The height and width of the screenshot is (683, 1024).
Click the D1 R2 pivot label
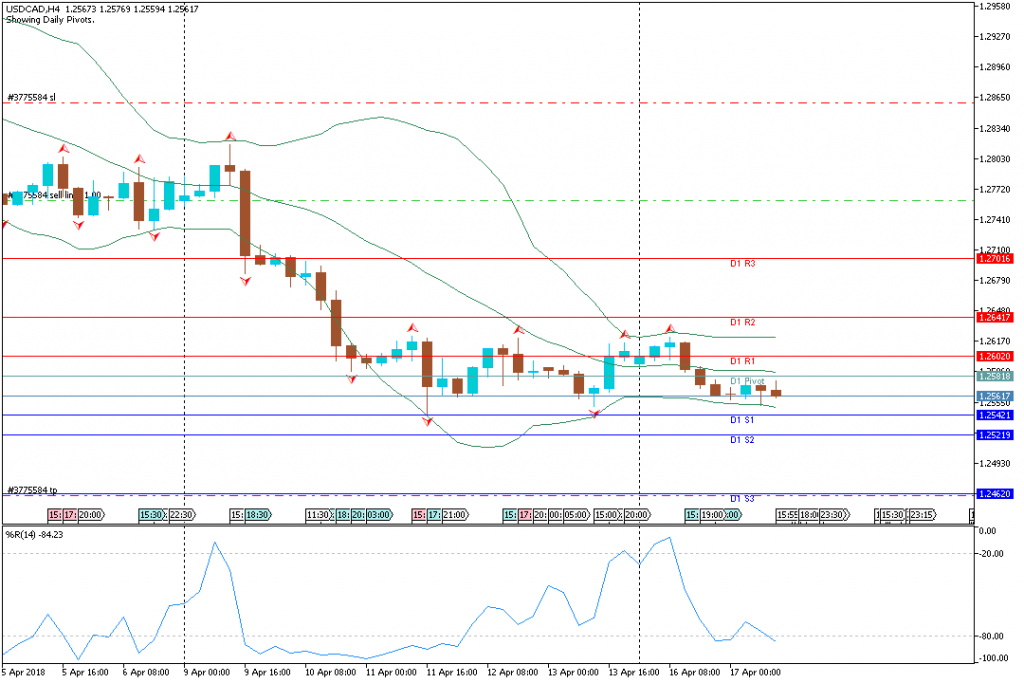(743, 323)
